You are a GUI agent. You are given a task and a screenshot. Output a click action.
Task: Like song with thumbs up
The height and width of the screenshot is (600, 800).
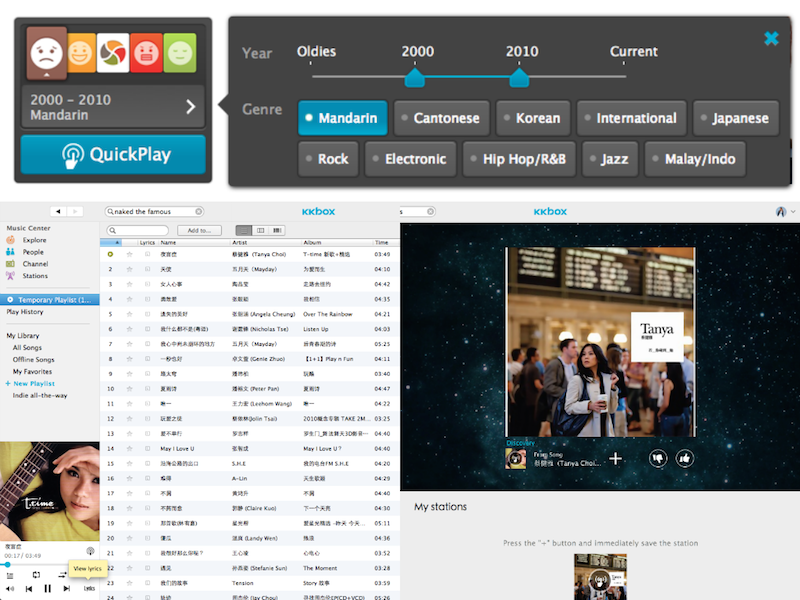tap(685, 459)
